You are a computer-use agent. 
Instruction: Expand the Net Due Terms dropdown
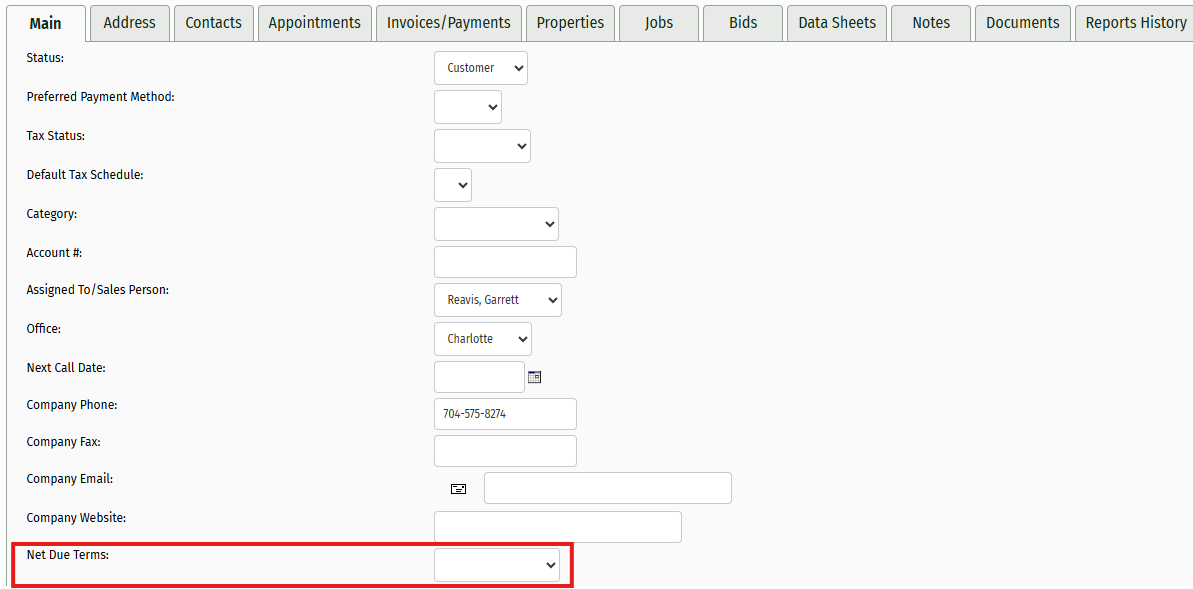click(x=496, y=565)
